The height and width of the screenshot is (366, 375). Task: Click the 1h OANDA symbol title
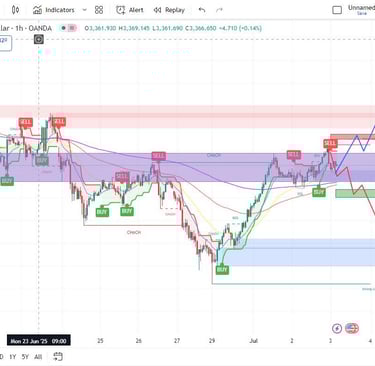pyautogui.click(x=26, y=28)
